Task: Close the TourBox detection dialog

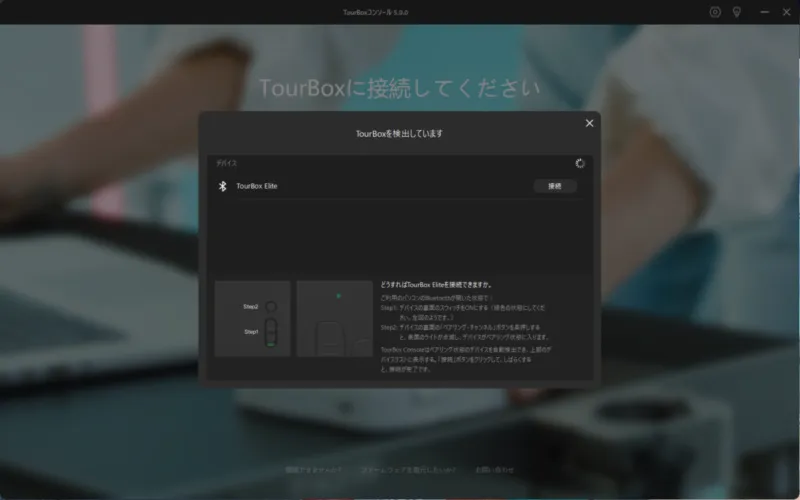Action: [x=589, y=123]
